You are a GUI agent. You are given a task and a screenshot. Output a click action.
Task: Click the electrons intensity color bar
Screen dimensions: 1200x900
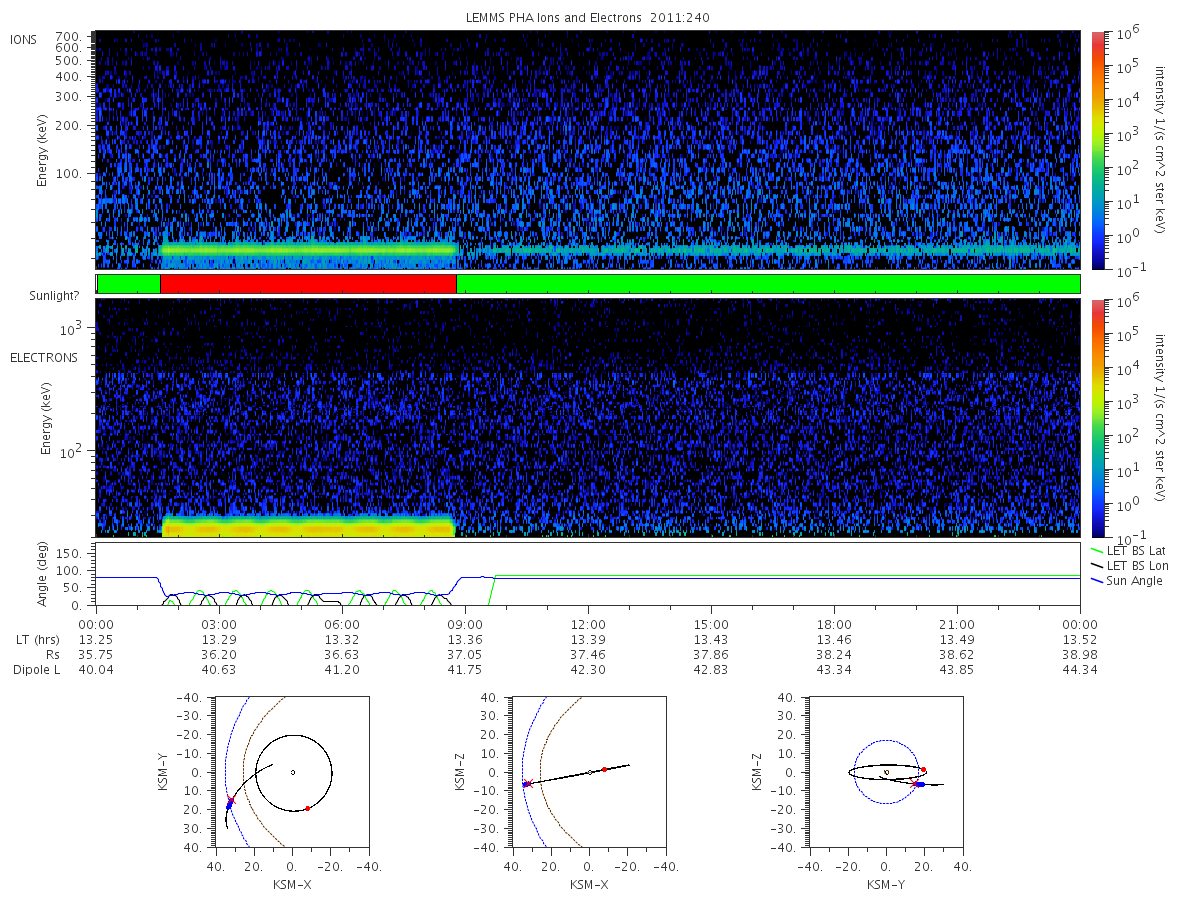pyautogui.click(x=1097, y=418)
